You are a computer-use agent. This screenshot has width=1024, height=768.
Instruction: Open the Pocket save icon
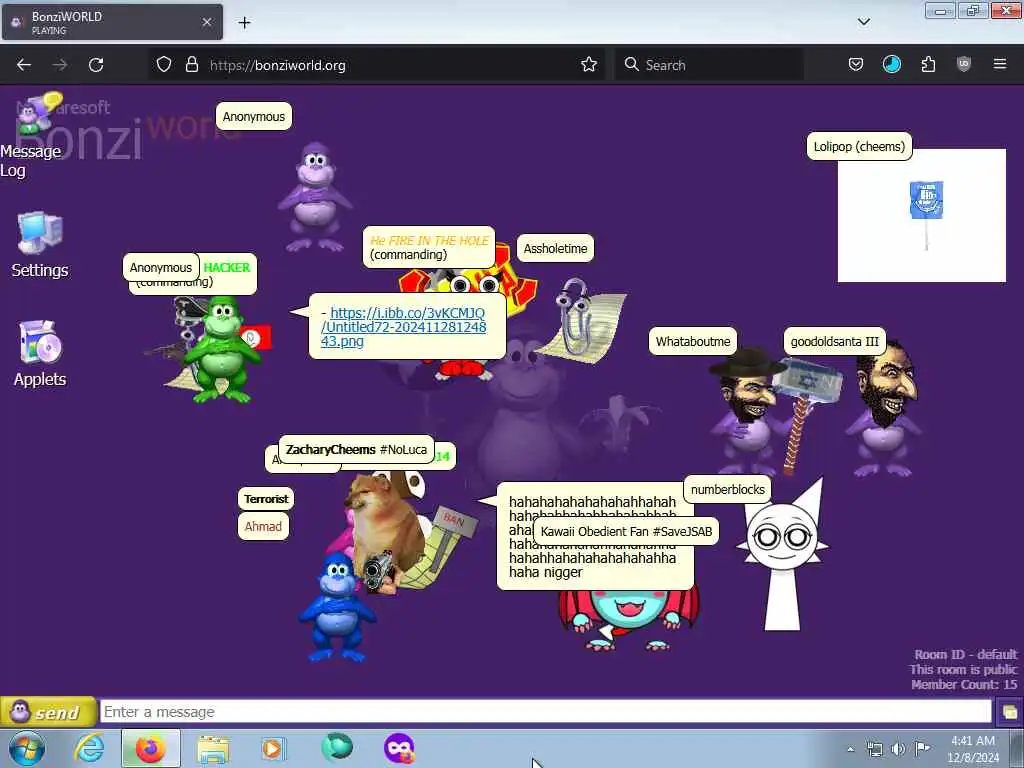[x=856, y=64]
